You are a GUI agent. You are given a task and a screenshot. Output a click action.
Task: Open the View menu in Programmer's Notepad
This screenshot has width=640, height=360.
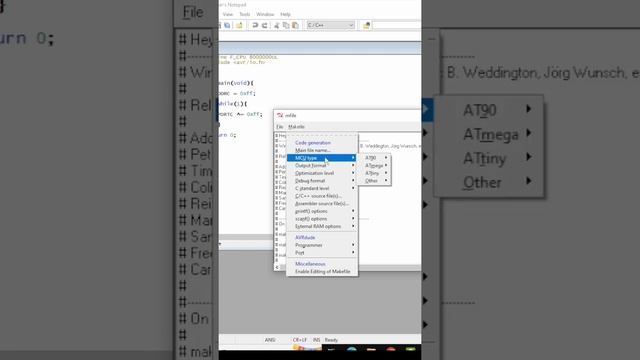pyautogui.click(x=228, y=14)
